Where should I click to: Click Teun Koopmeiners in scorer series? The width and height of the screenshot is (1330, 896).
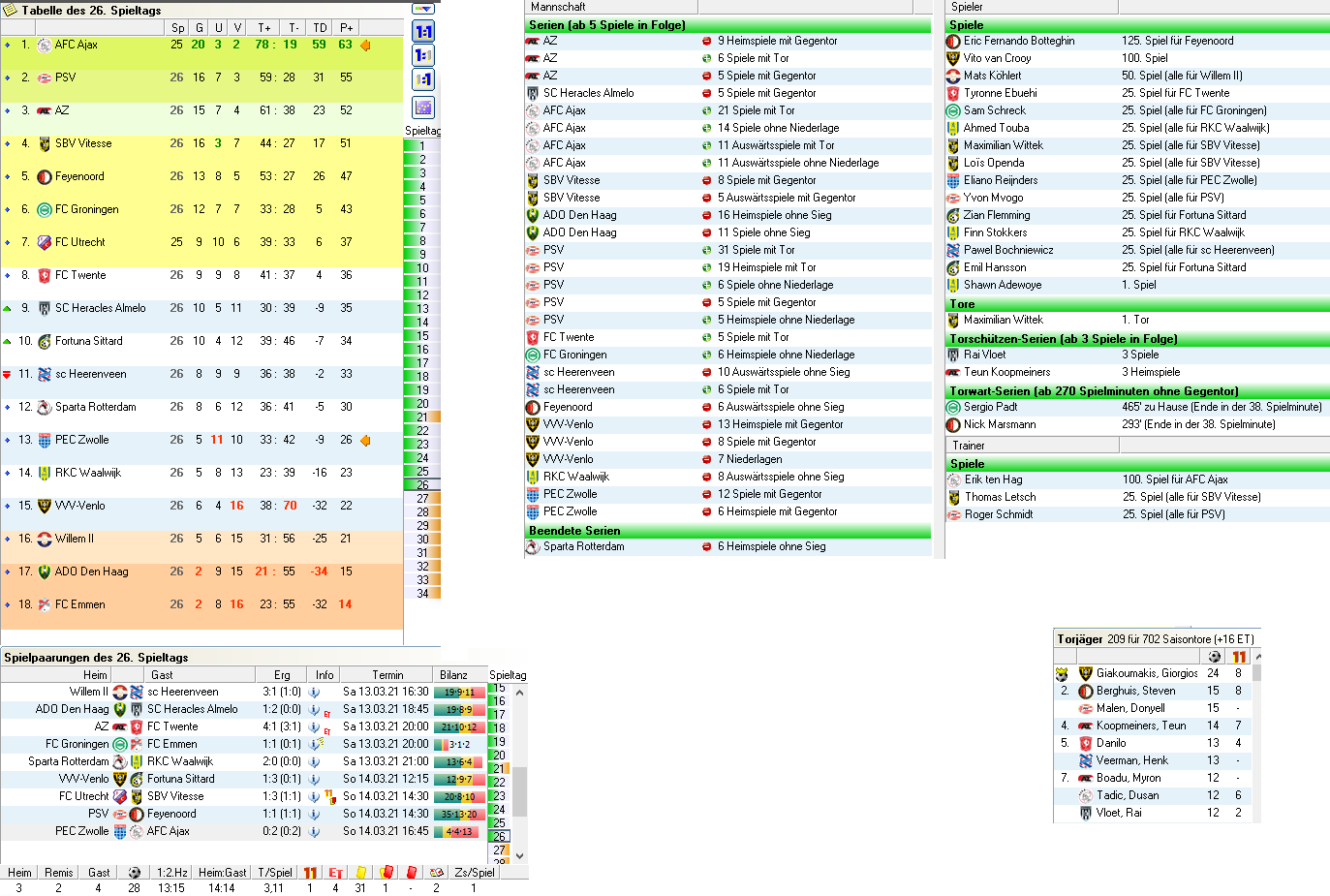(x=1006, y=372)
